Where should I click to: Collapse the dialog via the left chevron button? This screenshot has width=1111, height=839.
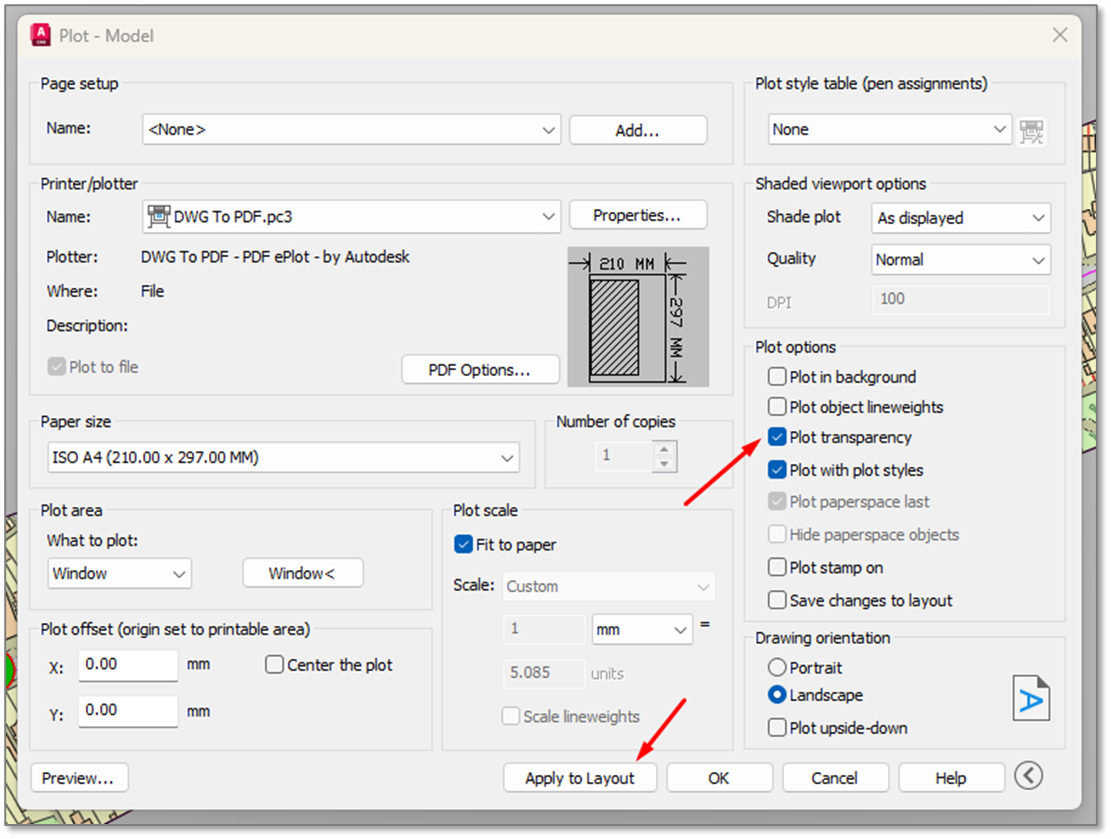[x=1028, y=775]
